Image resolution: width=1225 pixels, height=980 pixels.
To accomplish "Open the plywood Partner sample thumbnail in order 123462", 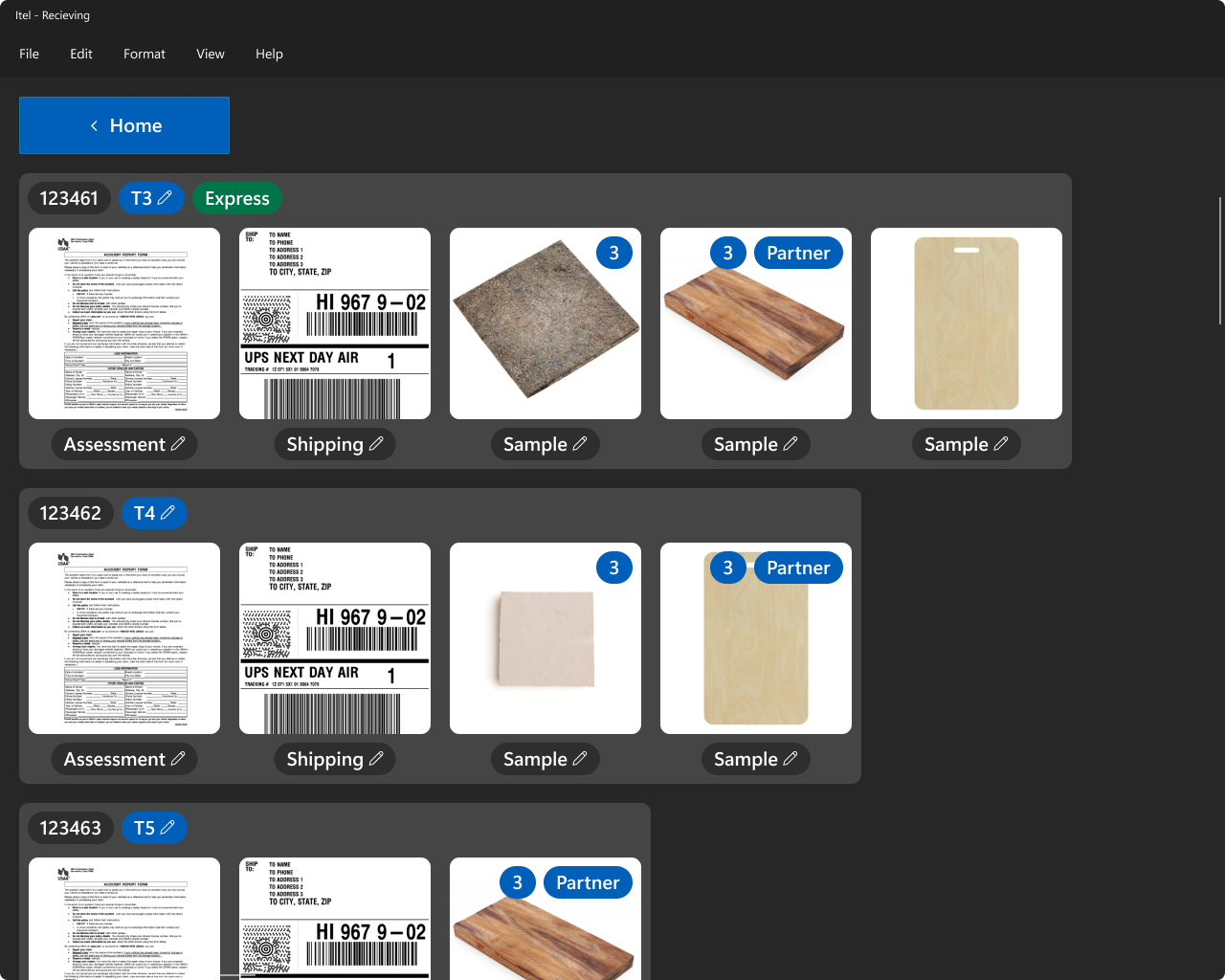I will (756, 638).
